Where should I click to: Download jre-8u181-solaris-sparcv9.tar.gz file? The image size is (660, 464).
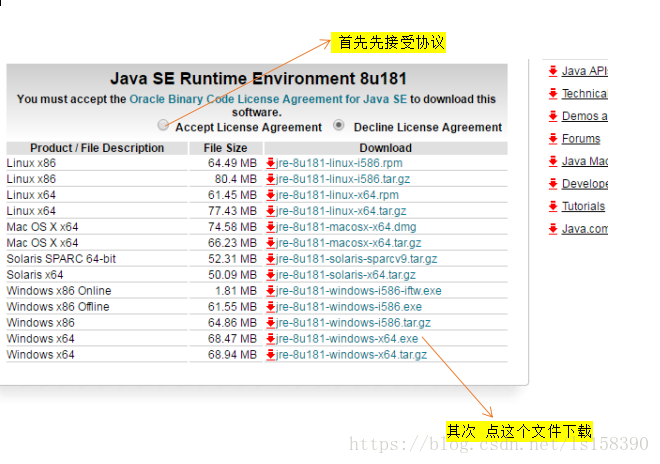(357, 259)
